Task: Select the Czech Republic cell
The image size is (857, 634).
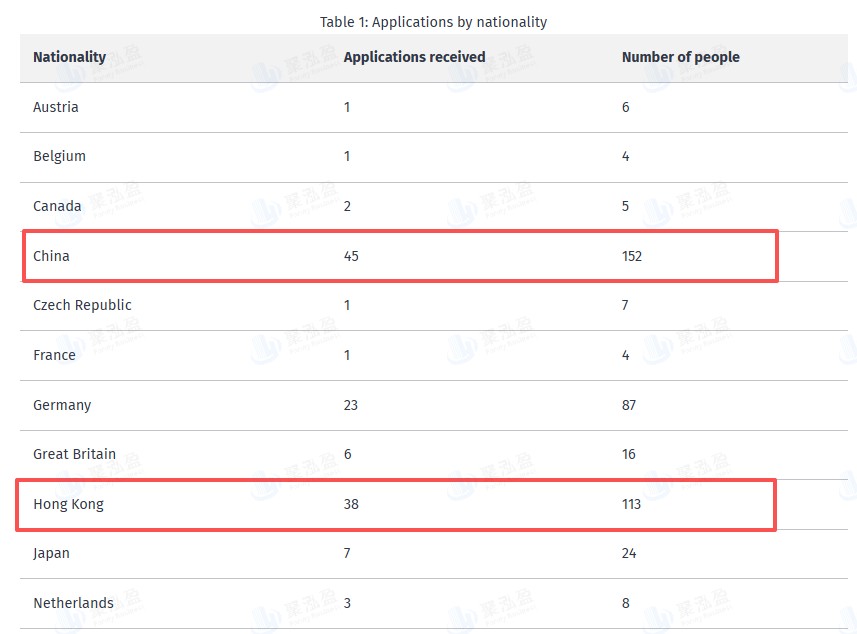Action: [x=82, y=305]
